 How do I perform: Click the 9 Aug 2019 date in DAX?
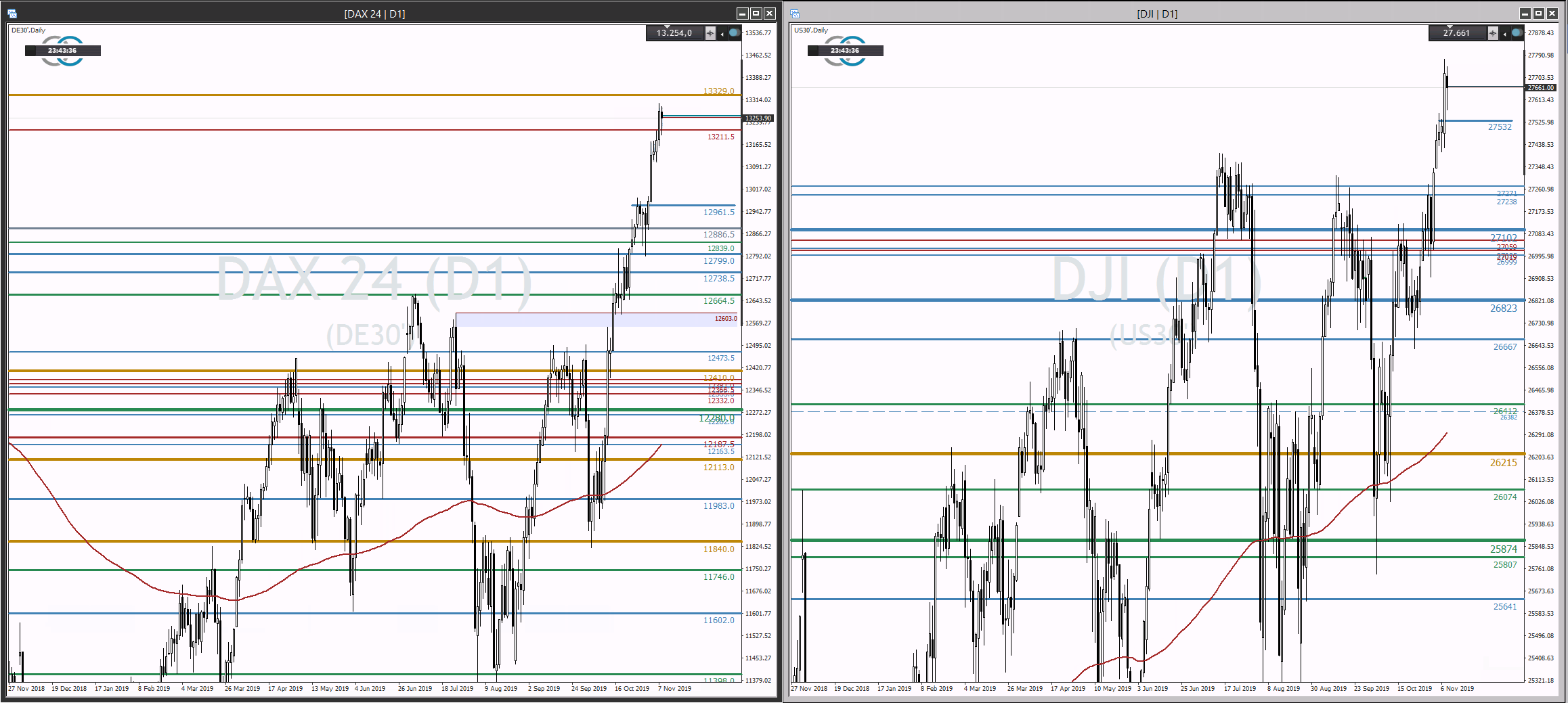(x=501, y=689)
